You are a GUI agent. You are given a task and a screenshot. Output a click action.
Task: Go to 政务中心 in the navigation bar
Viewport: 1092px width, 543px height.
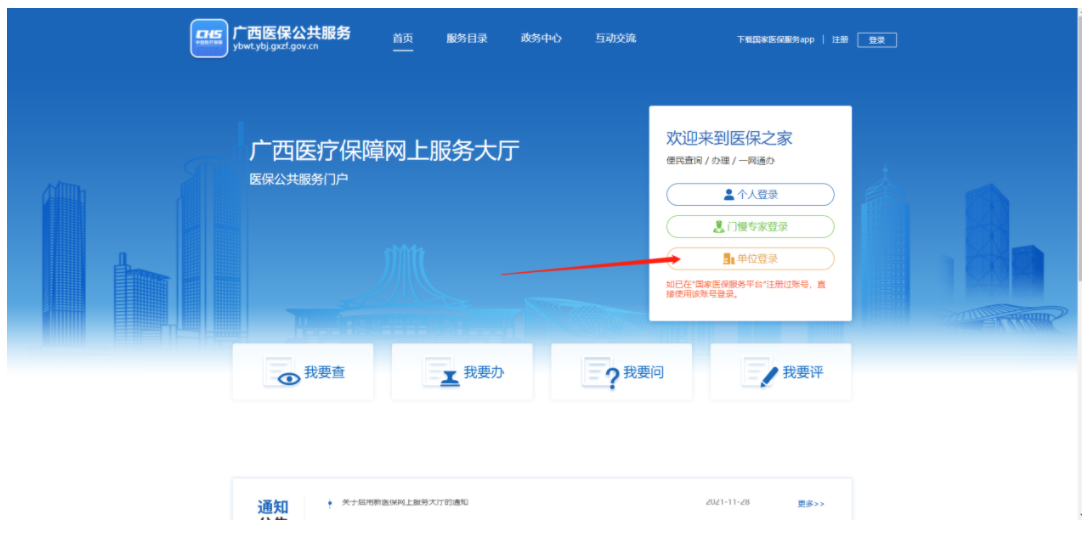coord(541,39)
